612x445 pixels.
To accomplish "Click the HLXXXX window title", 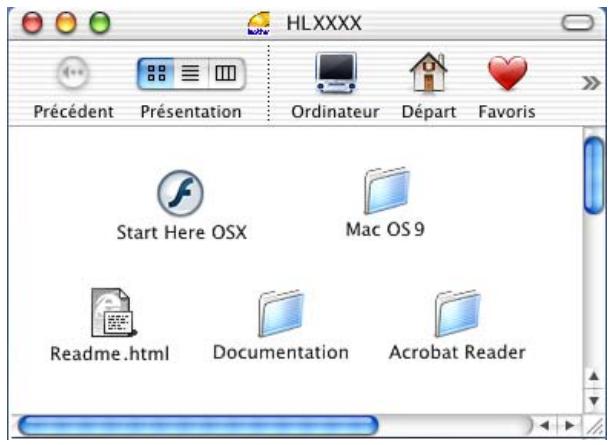I will point(324,23).
